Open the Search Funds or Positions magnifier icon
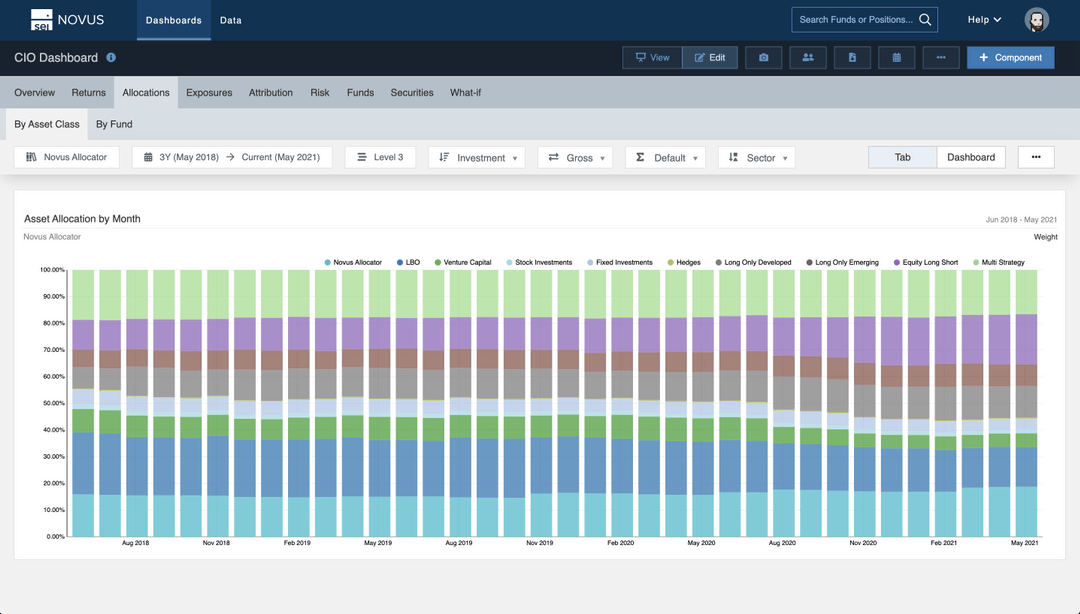This screenshot has width=1080, height=614. click(925, 19)
